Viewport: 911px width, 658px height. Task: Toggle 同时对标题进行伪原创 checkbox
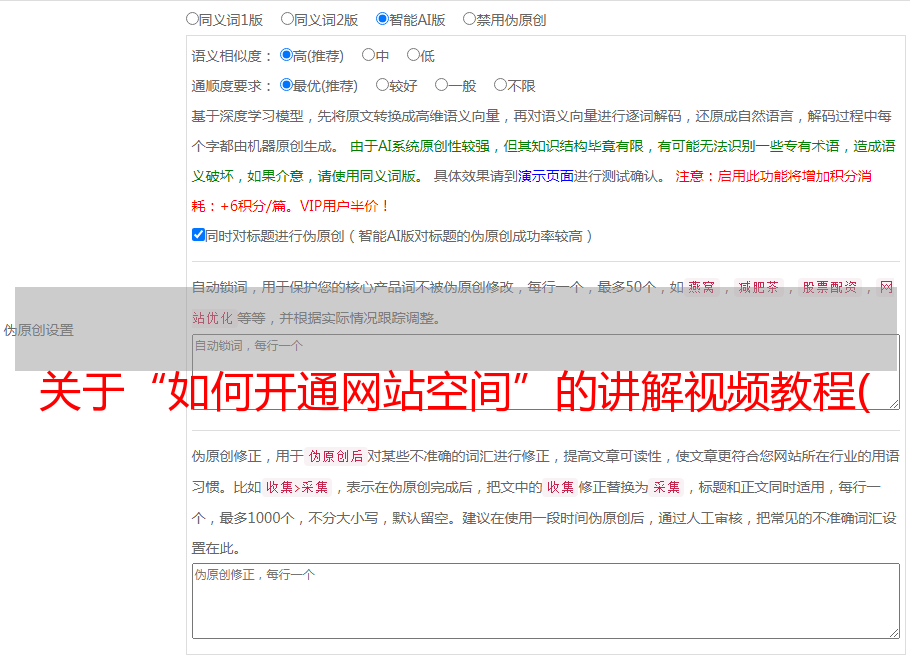[x=198, y=235]
